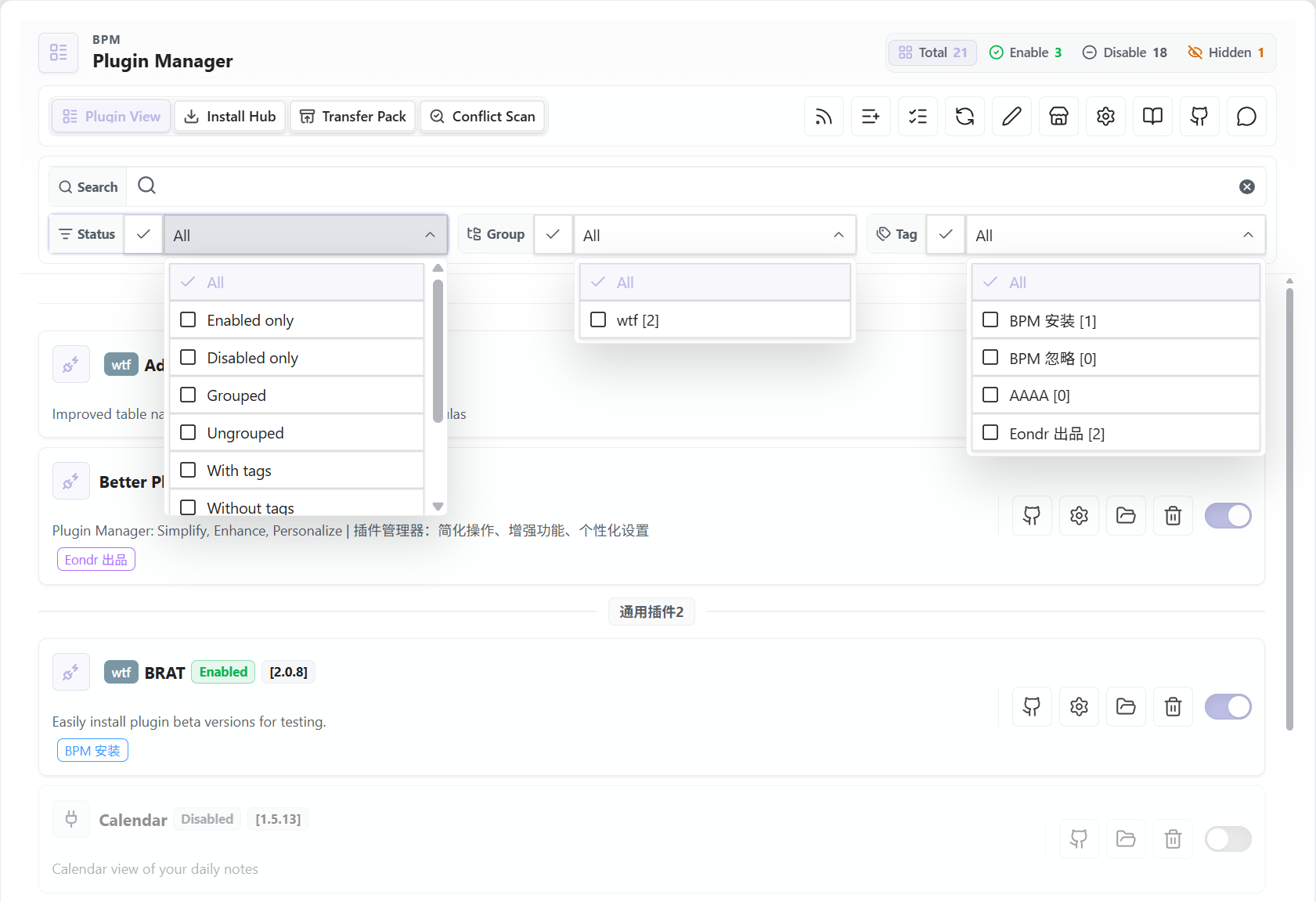Toggle off the BRAT plugin switch
The image size is (1316, 902).
(1228, 707)
